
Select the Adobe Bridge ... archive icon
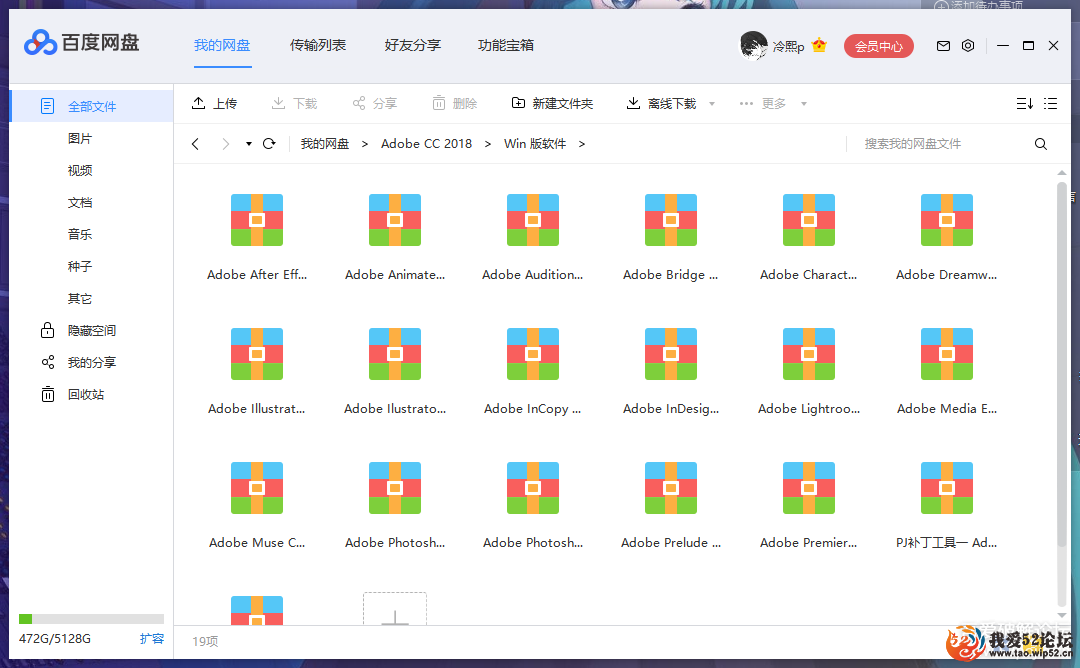[x=671, y=220]
